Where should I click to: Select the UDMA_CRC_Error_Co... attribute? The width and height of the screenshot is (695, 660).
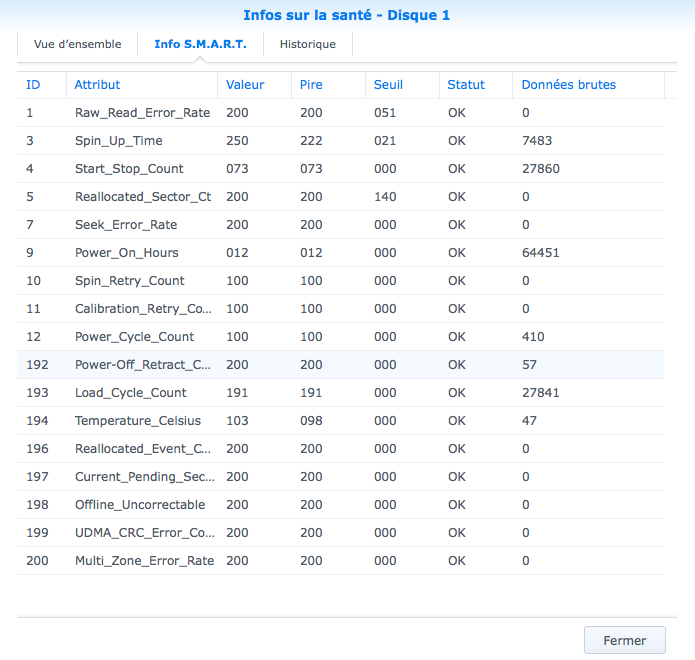pyautogui.click(x=144, y=532)
